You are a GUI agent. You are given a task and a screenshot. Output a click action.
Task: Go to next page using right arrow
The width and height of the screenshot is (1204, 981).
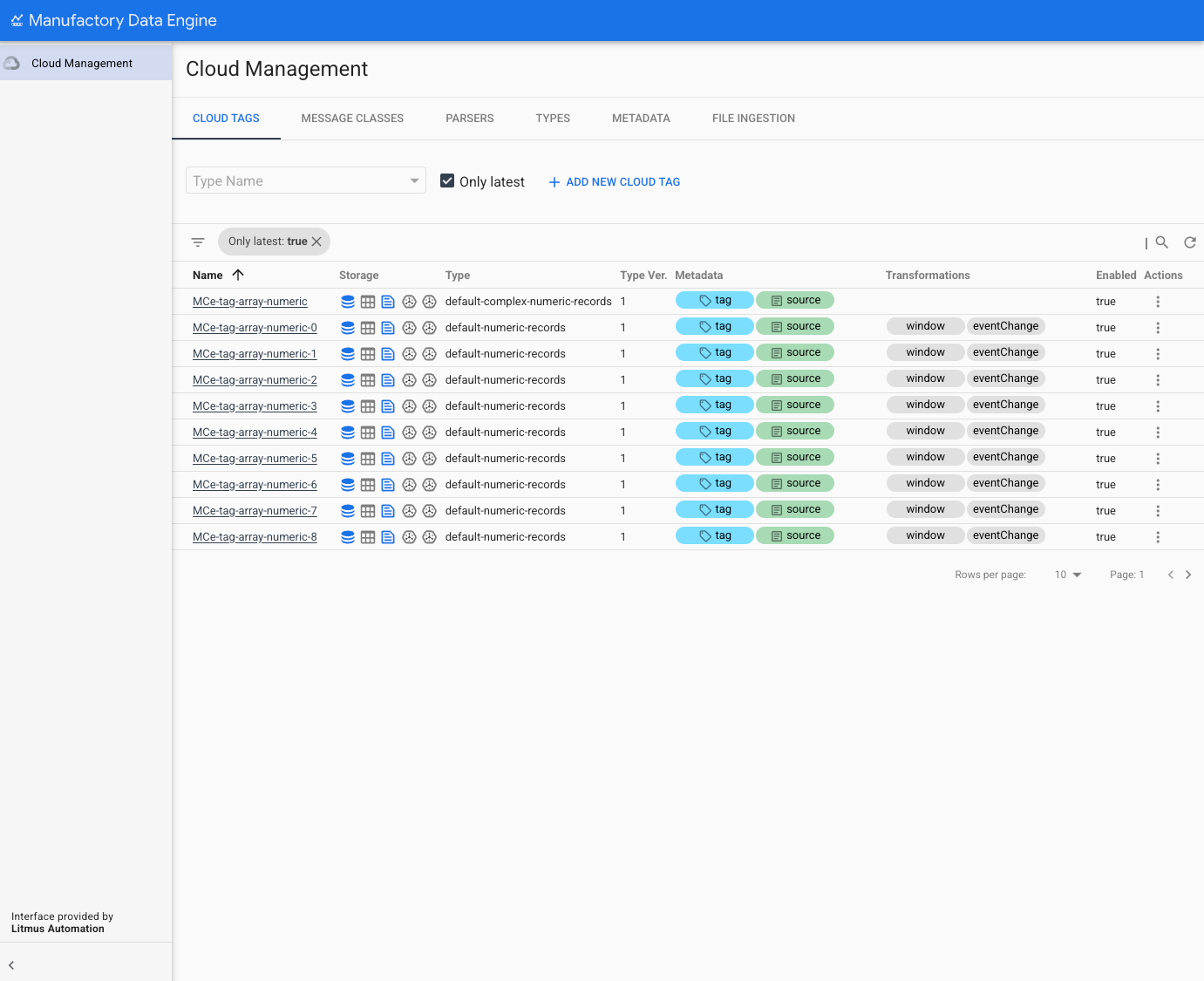tap(1188, 574)
